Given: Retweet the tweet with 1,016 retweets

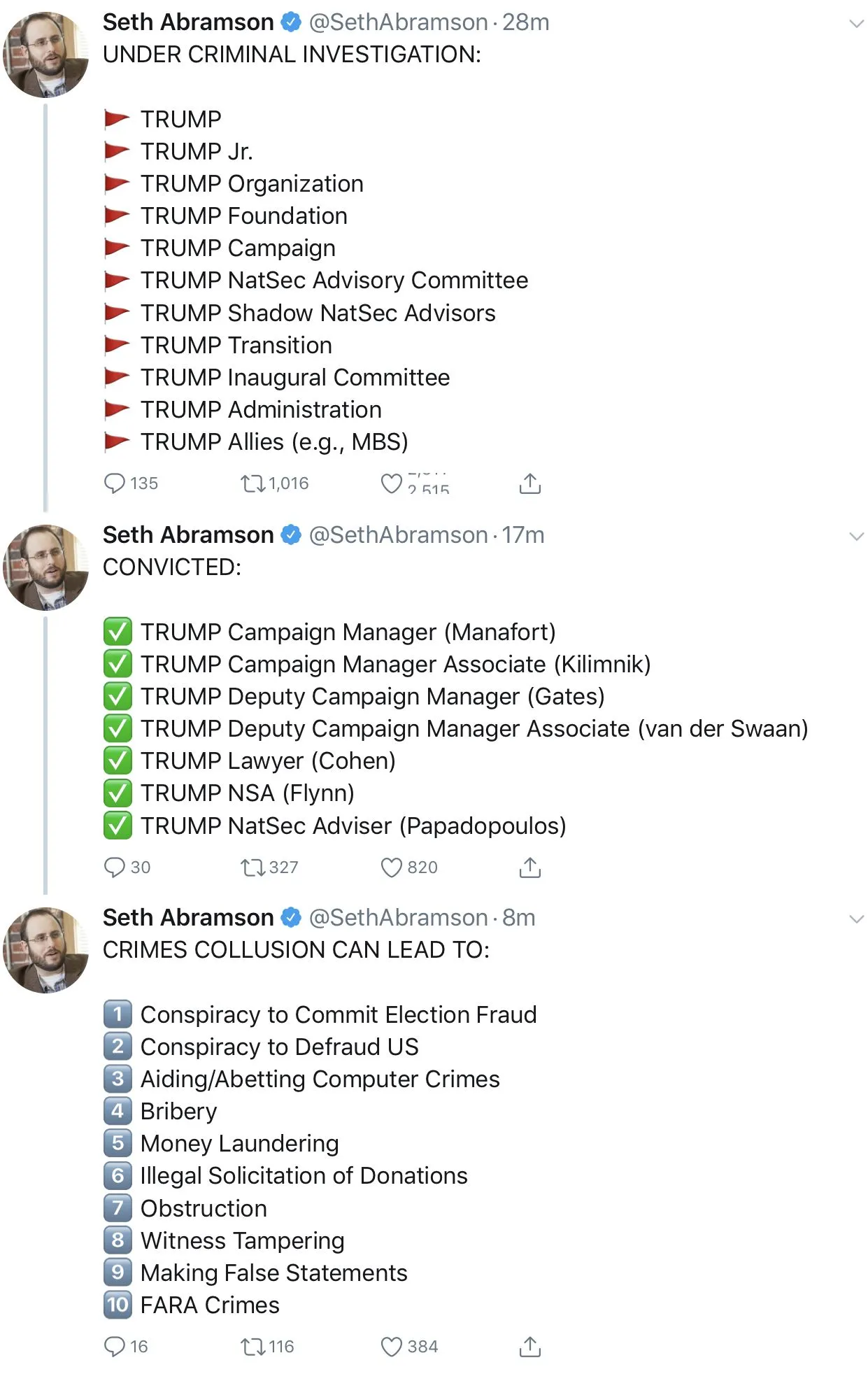Looking at the screenshot, I should click(252, 483).
